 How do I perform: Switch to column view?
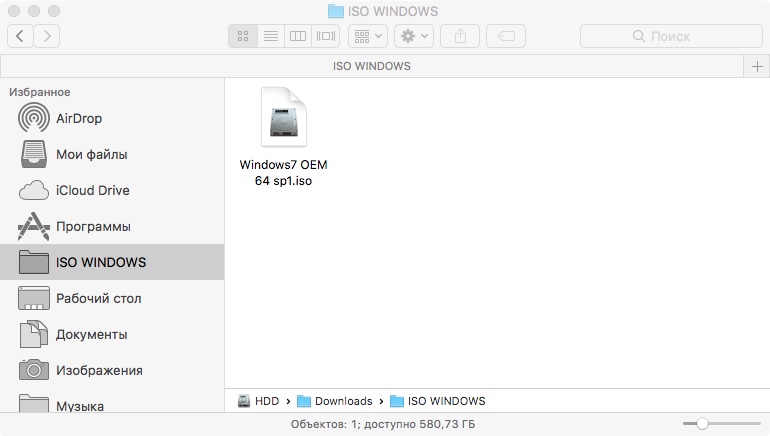pos(298,36)
